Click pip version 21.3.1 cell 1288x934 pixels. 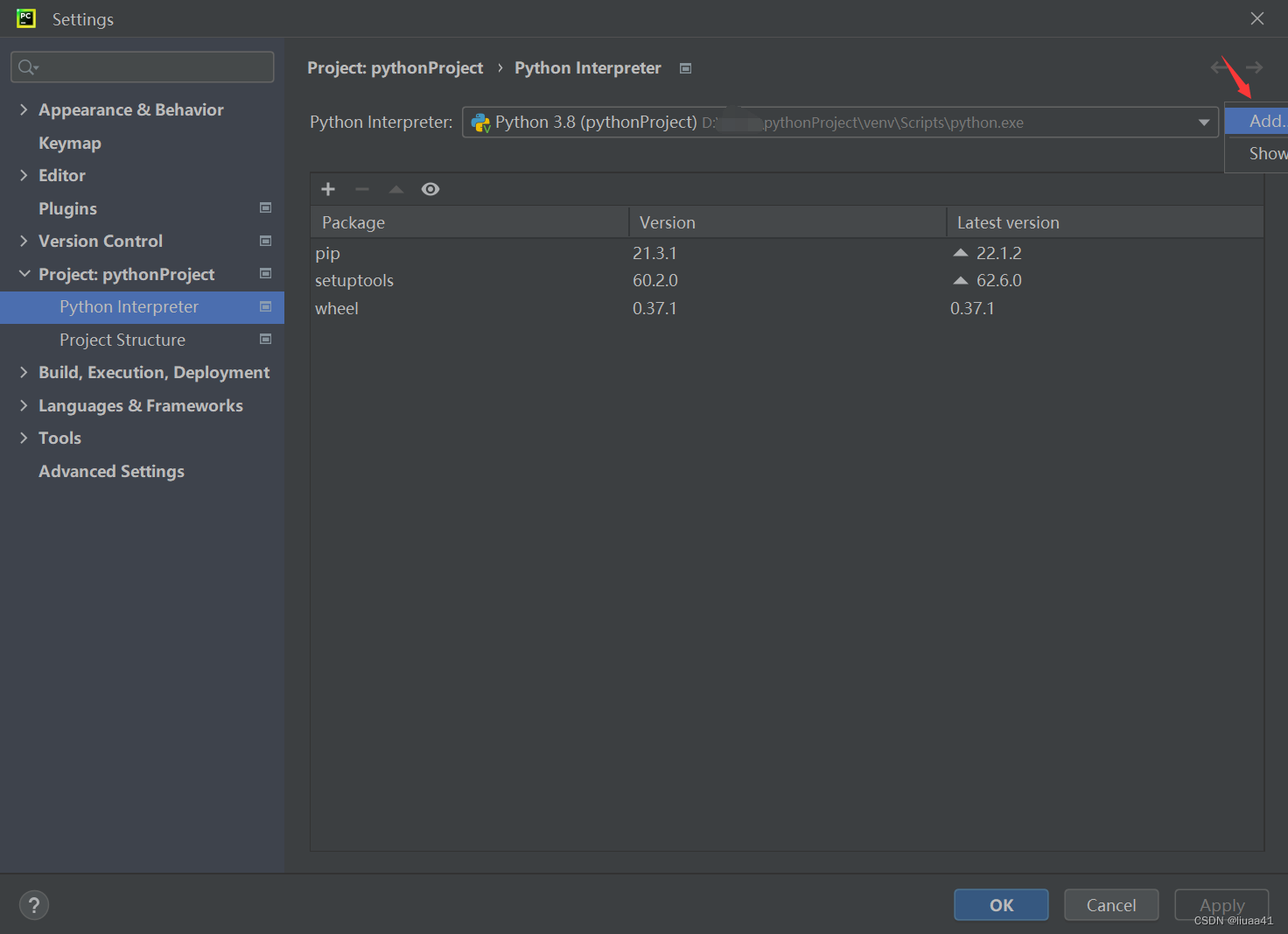(654, 253)
